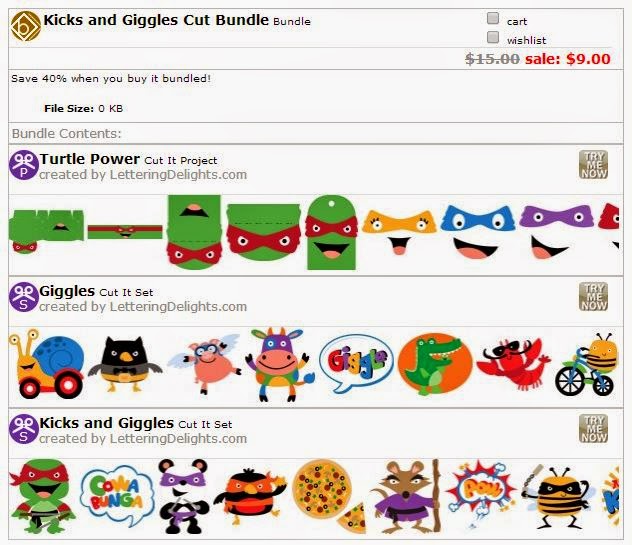Select the snail on red tractor thumbnail
This screenshot has width=632, height=545.
(x=46, y=364)
